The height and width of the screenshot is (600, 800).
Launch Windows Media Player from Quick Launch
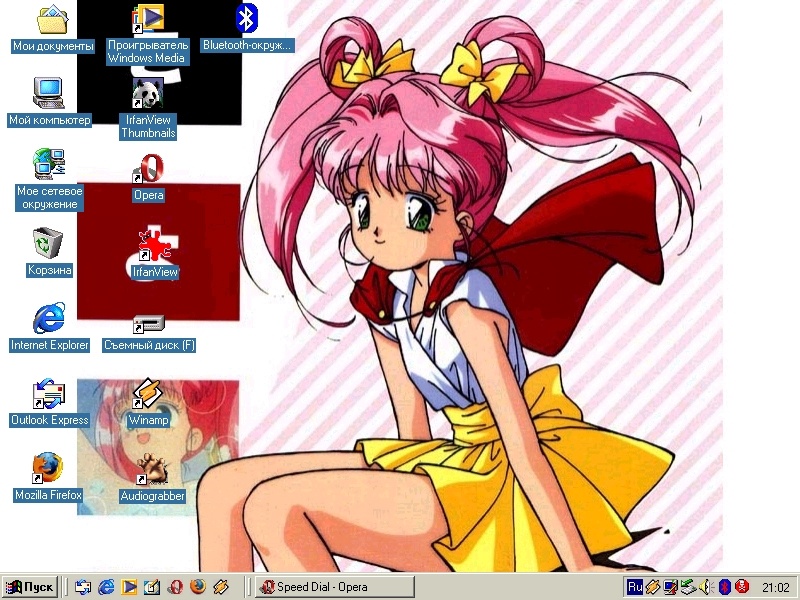(x=129, y=587)
